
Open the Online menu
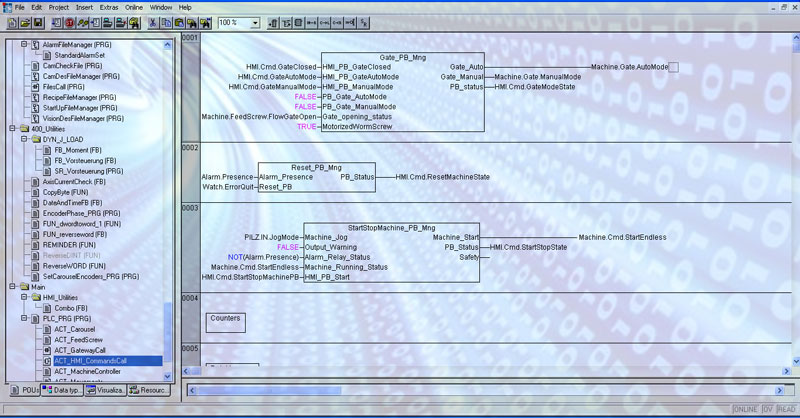[x=134, y=8]
